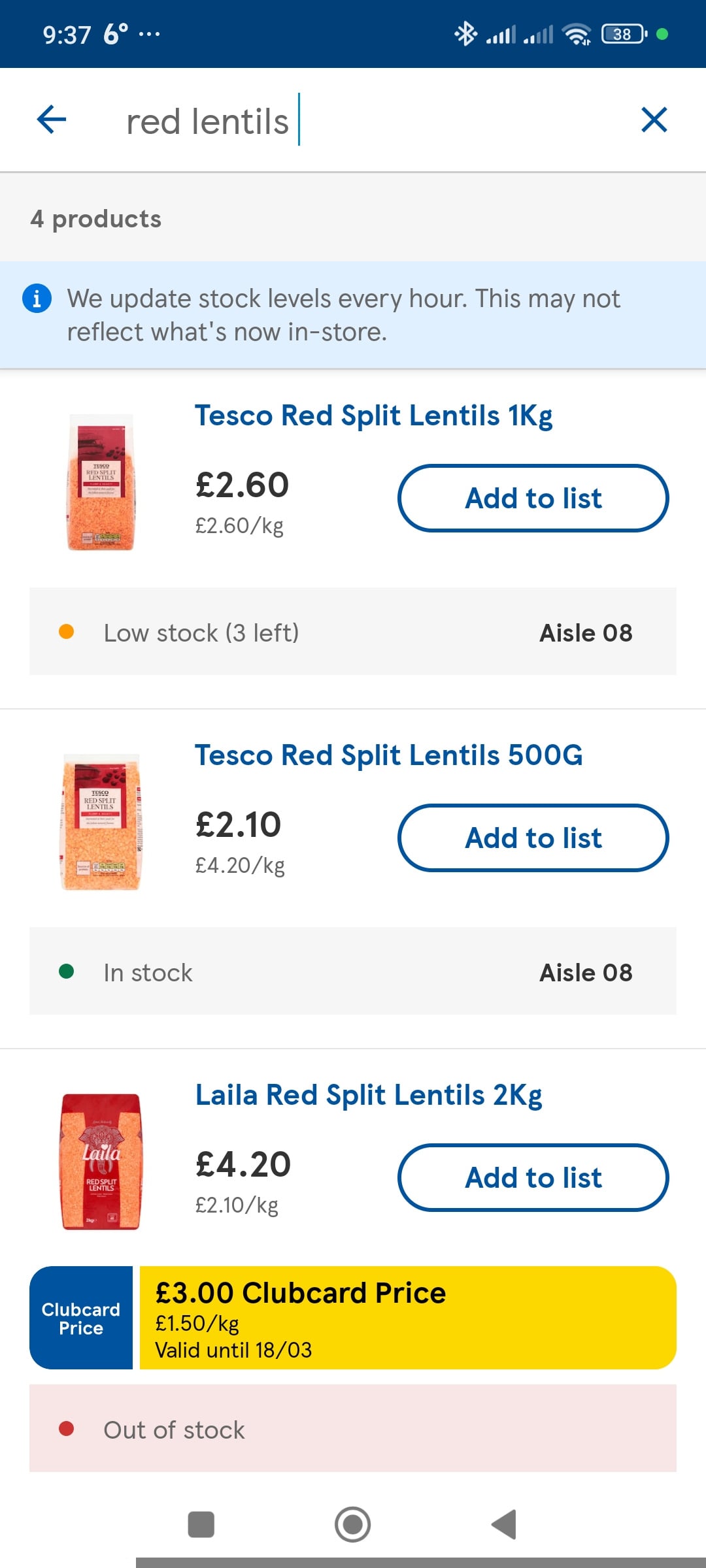Open Tesco Red Split Lentils 1Kg product
This screenshot has width=706, height=1568.
373,416
